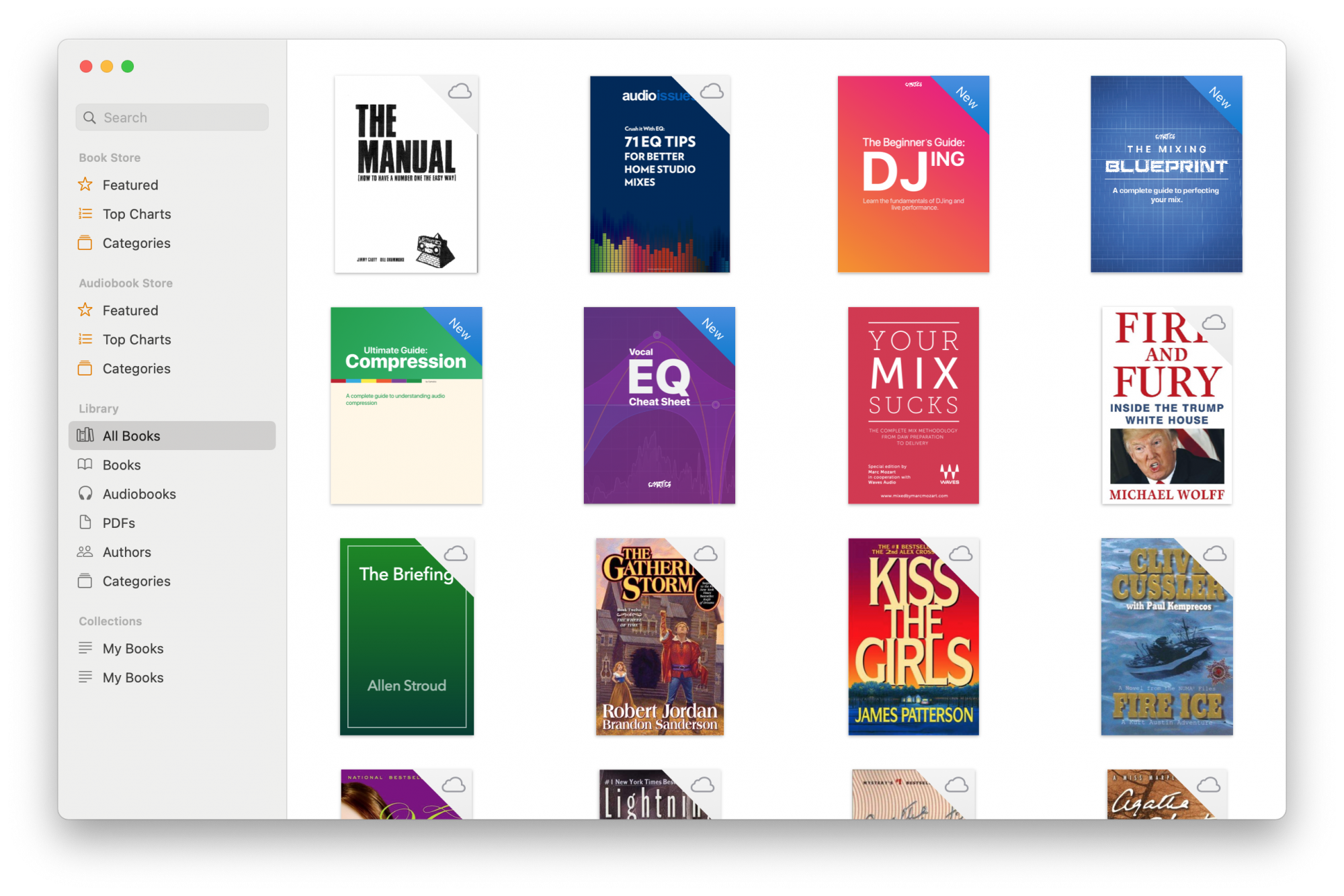The image size is (1344, 896).
Task: Go to Audiobook Store Featured
Action: 130,310
